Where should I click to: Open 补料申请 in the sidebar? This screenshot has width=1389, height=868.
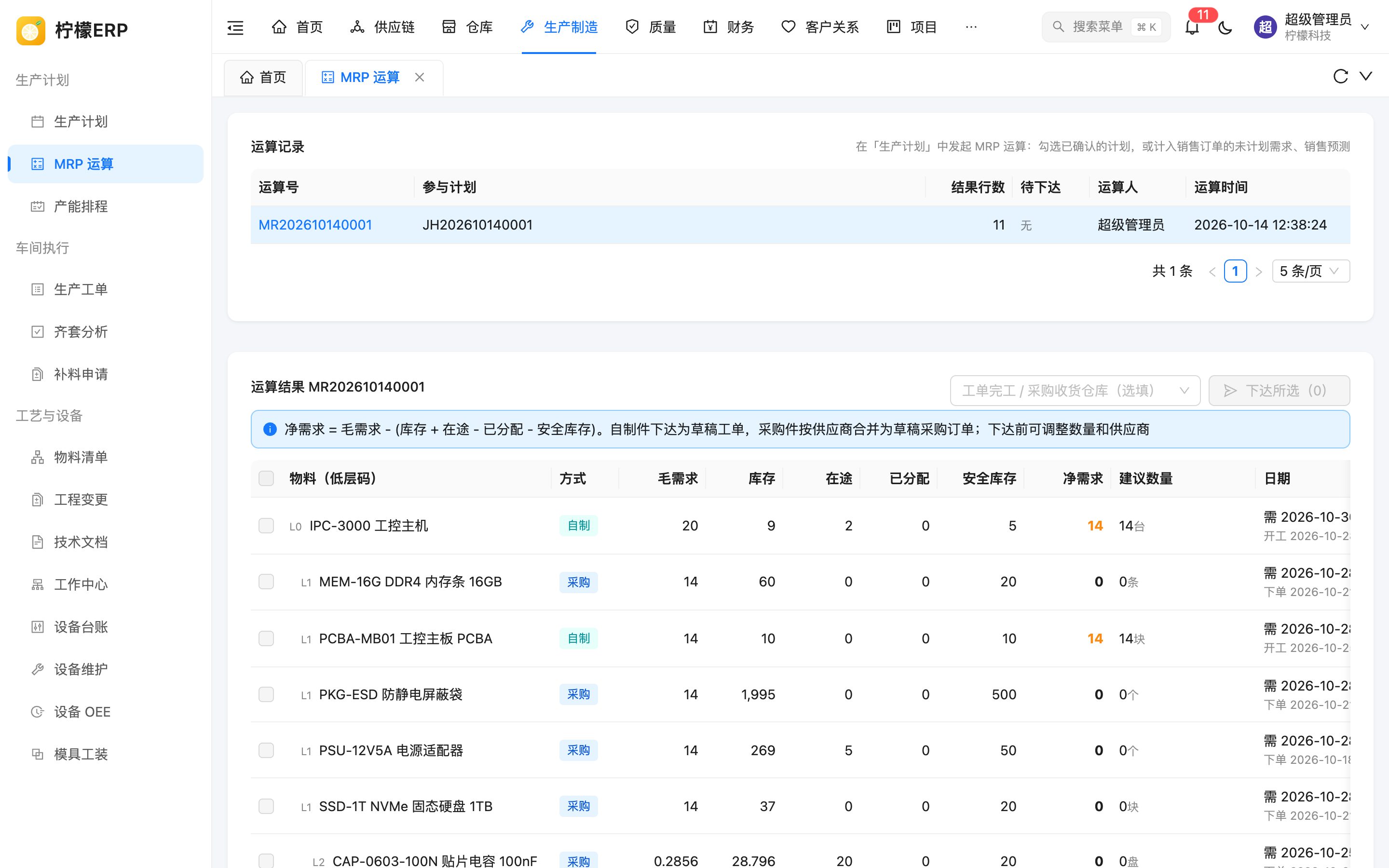106,374
